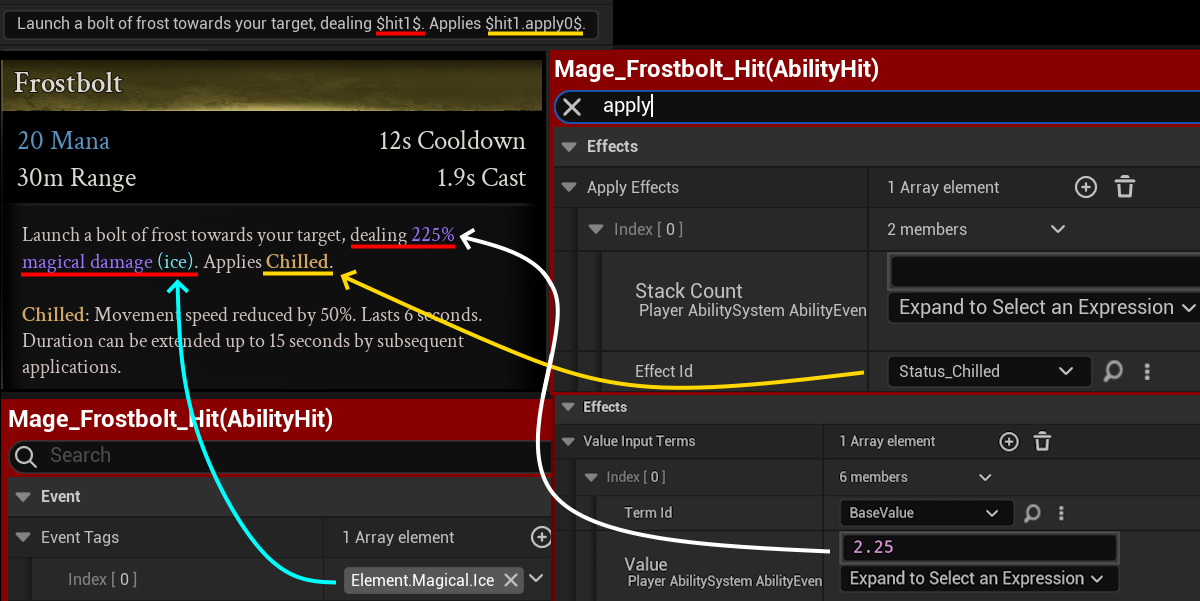This screenshot has width=1200, height=601.
Task: Collapse the Value Input Terms row
Action: (568, 442)
